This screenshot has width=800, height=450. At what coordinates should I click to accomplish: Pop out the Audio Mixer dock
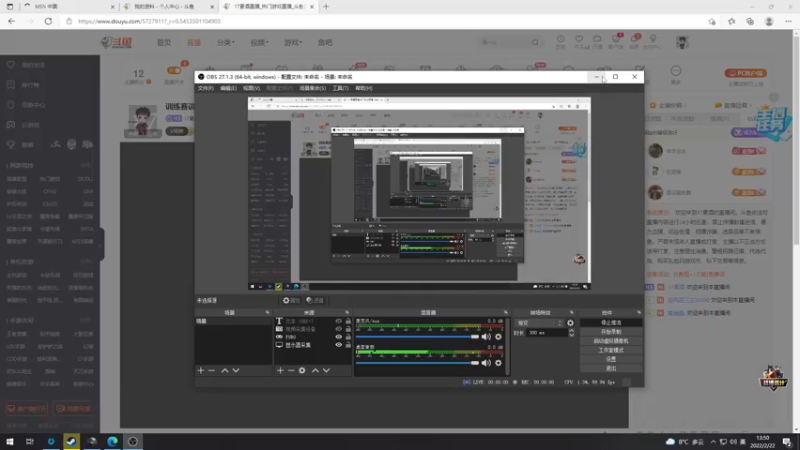pyautogui.click(x=506, y=312)
